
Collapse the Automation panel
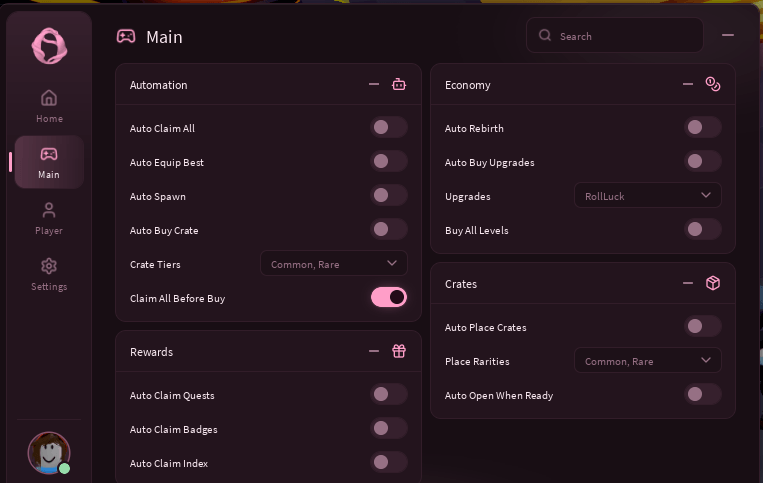tap(374, 84)
